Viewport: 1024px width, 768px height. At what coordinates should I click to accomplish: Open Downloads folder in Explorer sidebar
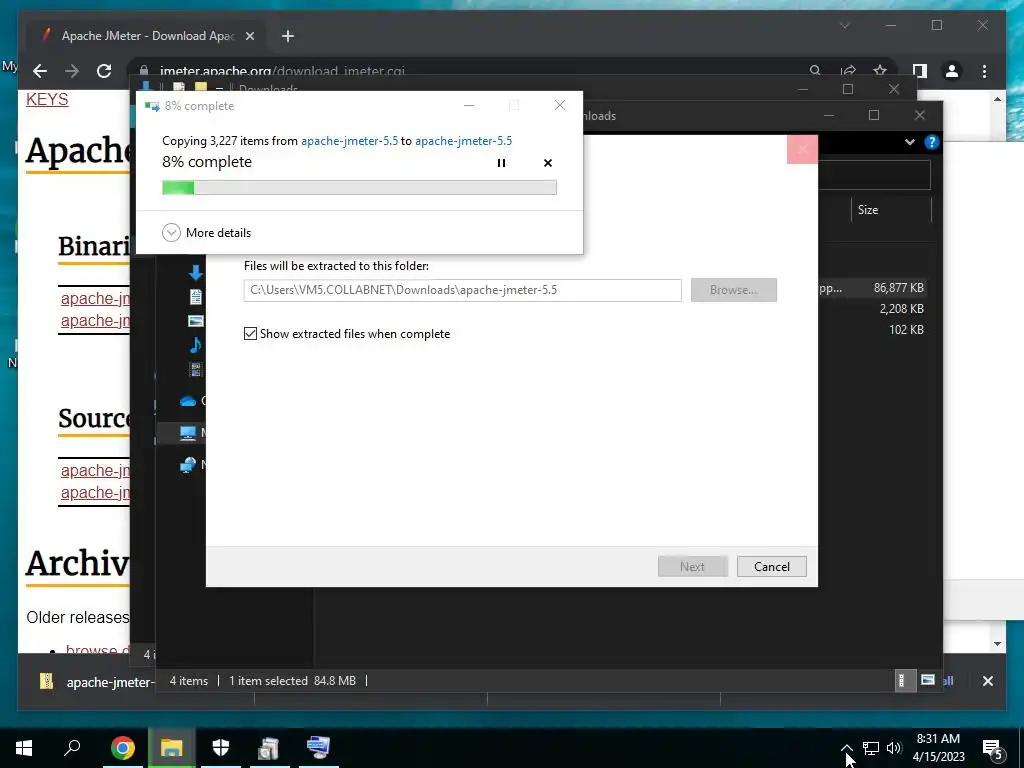195,273
